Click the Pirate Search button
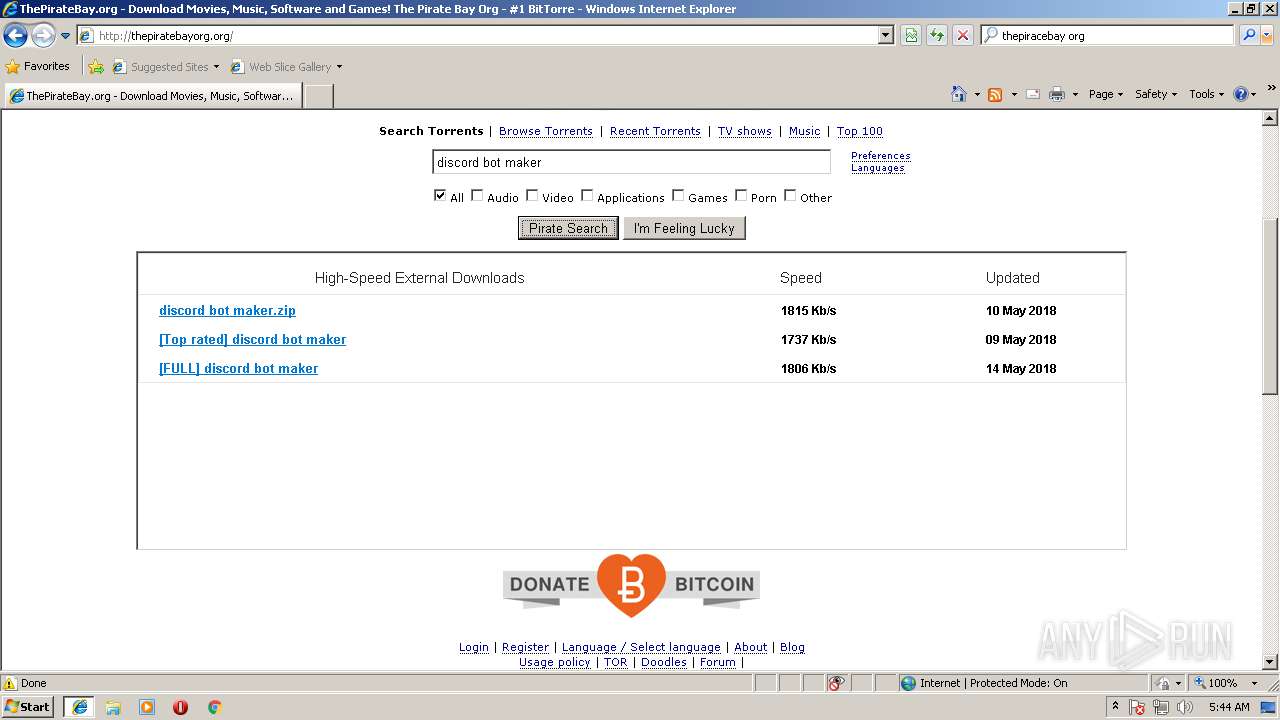The image size is (1280, 720). coord(568,228)
